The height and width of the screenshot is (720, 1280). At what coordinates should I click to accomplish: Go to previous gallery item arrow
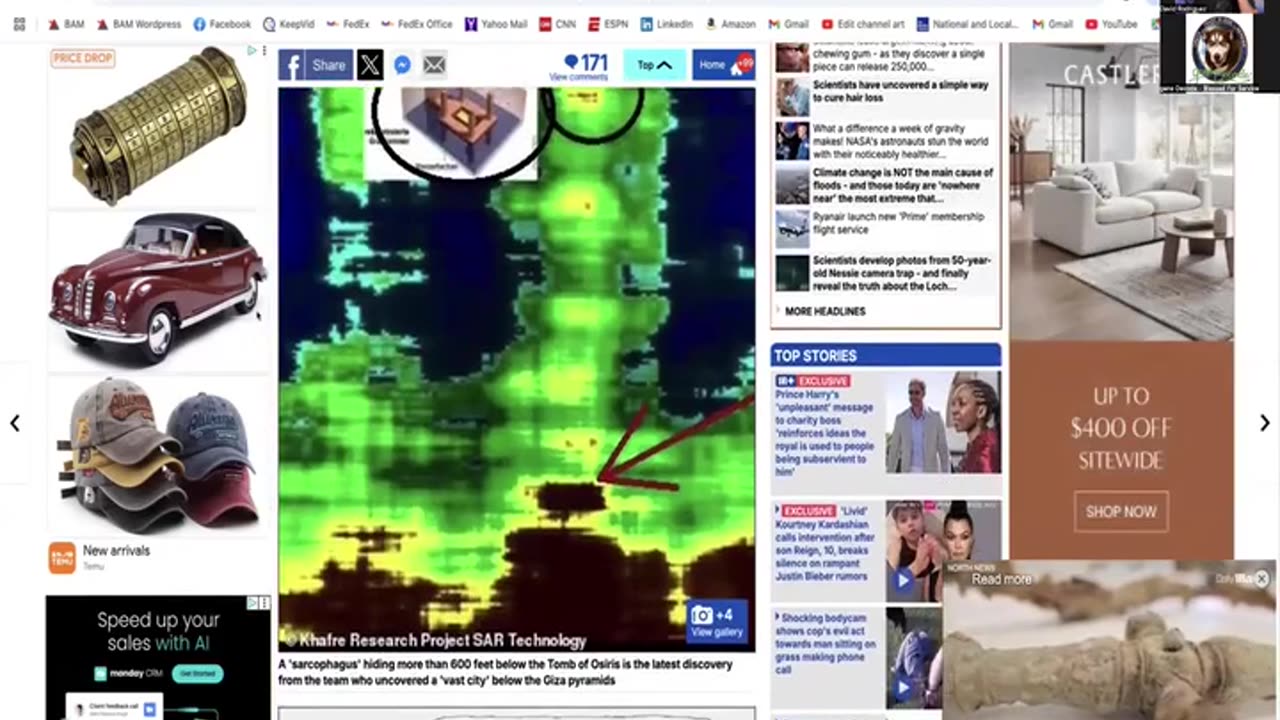(15, 423)
